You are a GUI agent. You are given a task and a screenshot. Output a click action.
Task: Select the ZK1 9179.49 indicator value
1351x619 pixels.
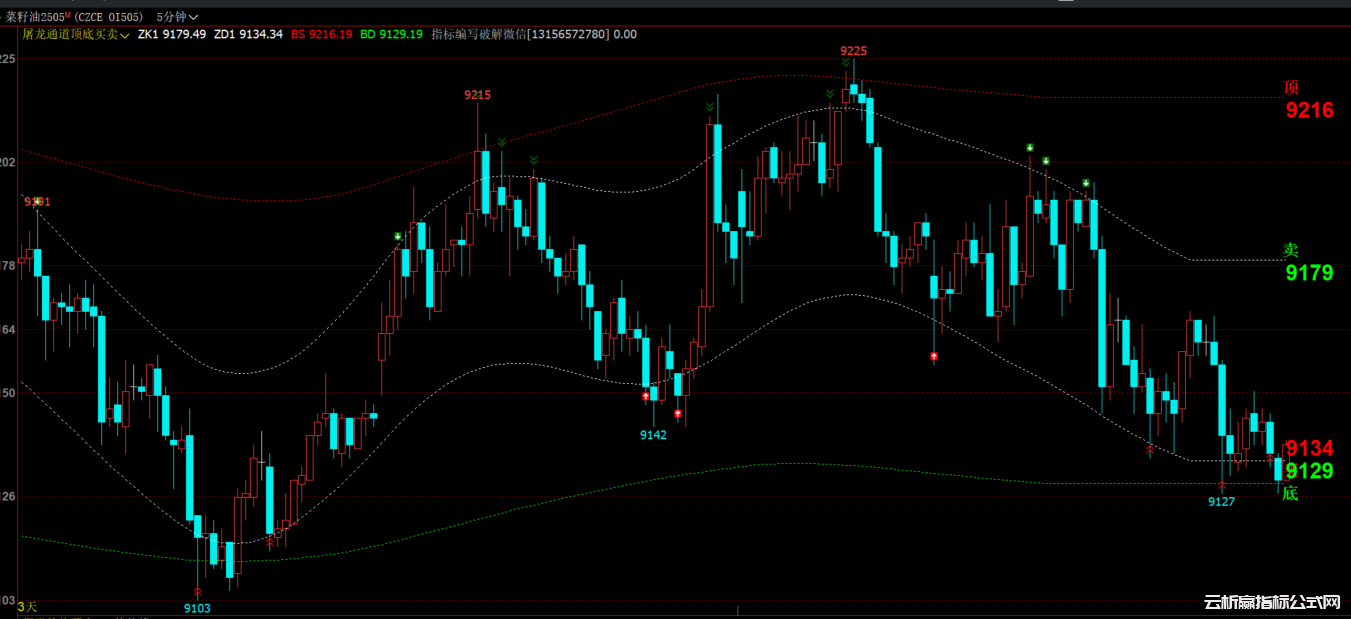(172, 34)
